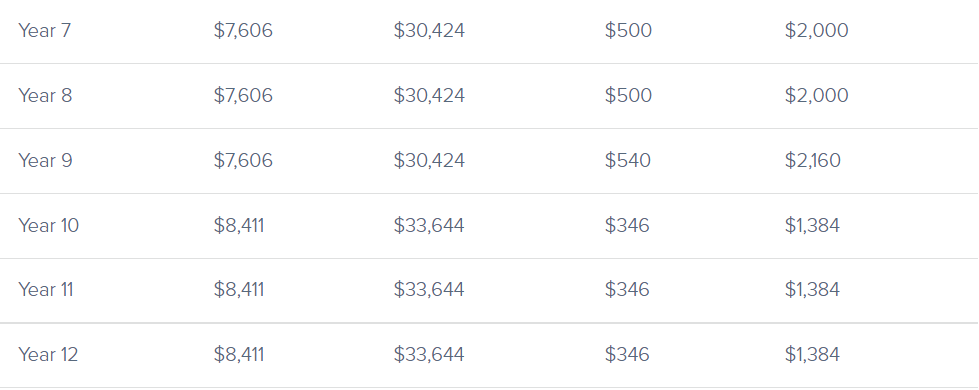Select the Year 9 row label
This screenshot has height=390, width=979.
point(45,160)
